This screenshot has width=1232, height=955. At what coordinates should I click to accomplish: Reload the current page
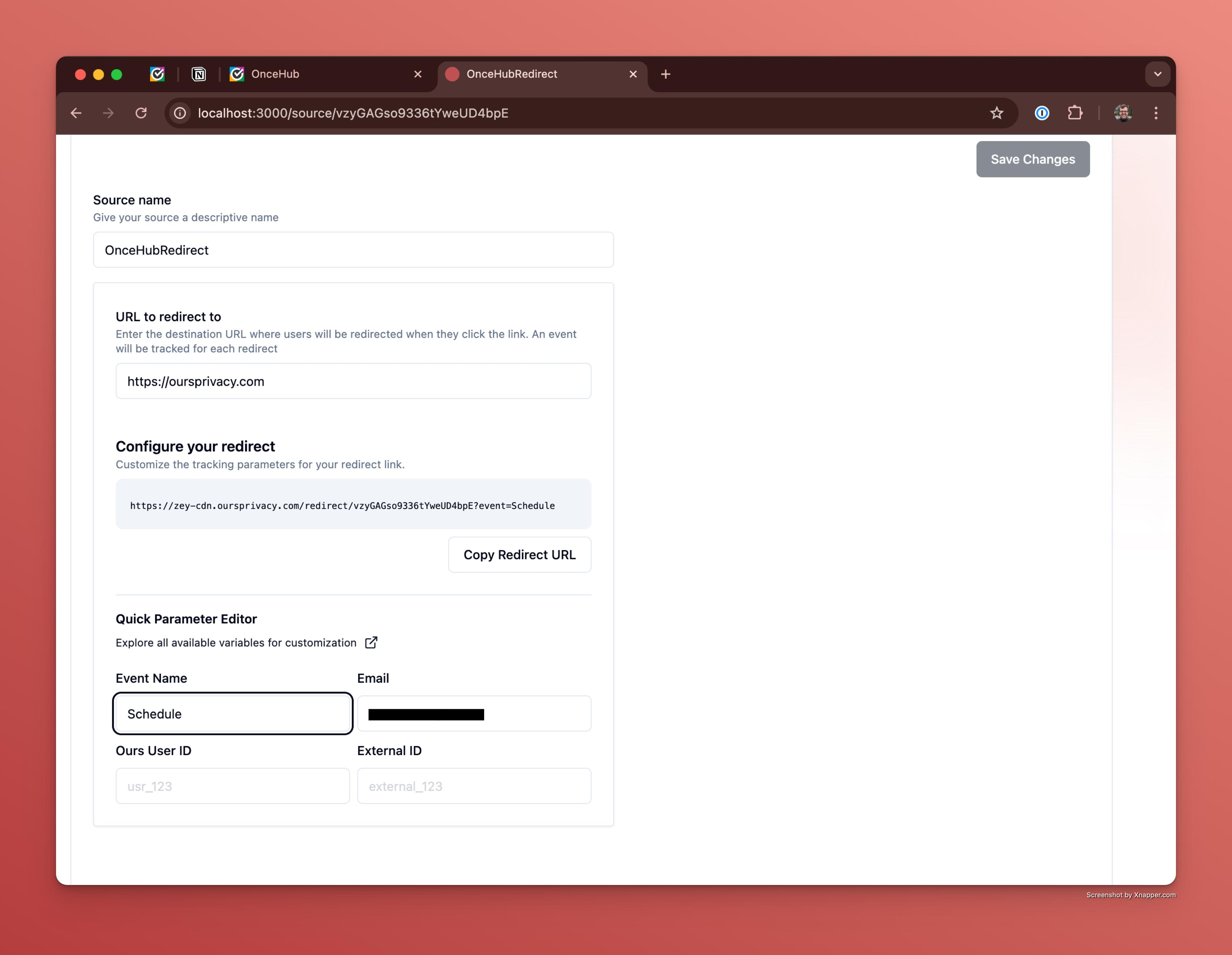pos(141,113)
